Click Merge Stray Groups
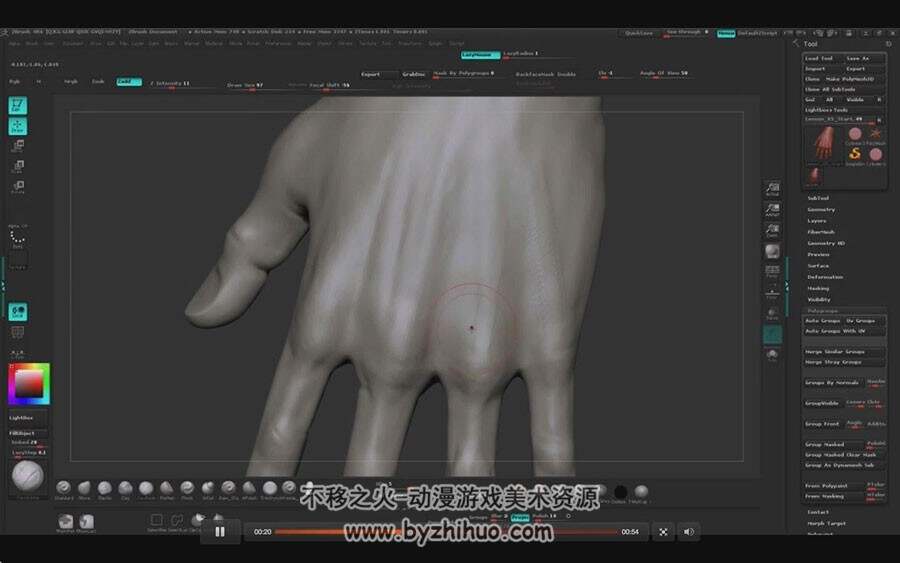Viewport: 900px width, 563px height. tap(843, 362)
